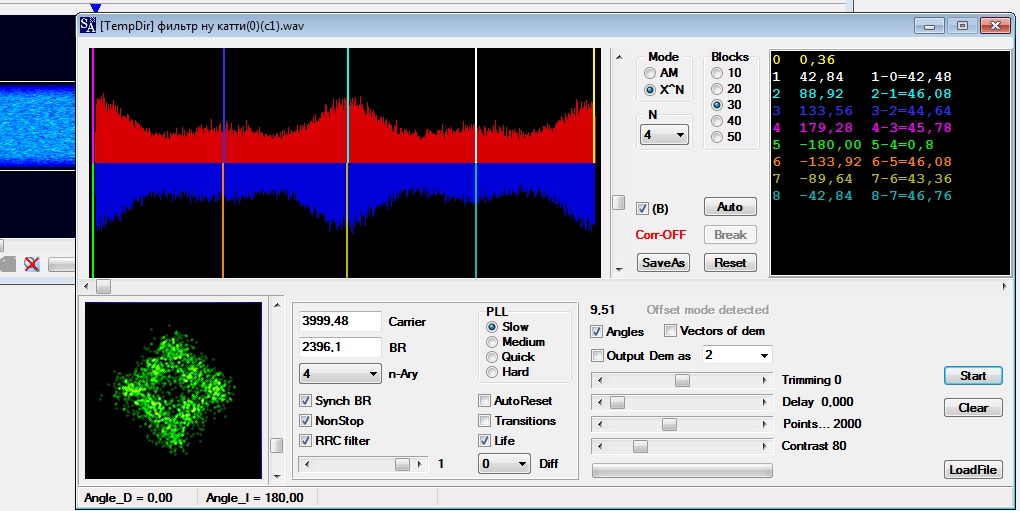Viewport: 1020px width, 511px height.
Task: Click the Auto button
Action: [x=730, y=207]
